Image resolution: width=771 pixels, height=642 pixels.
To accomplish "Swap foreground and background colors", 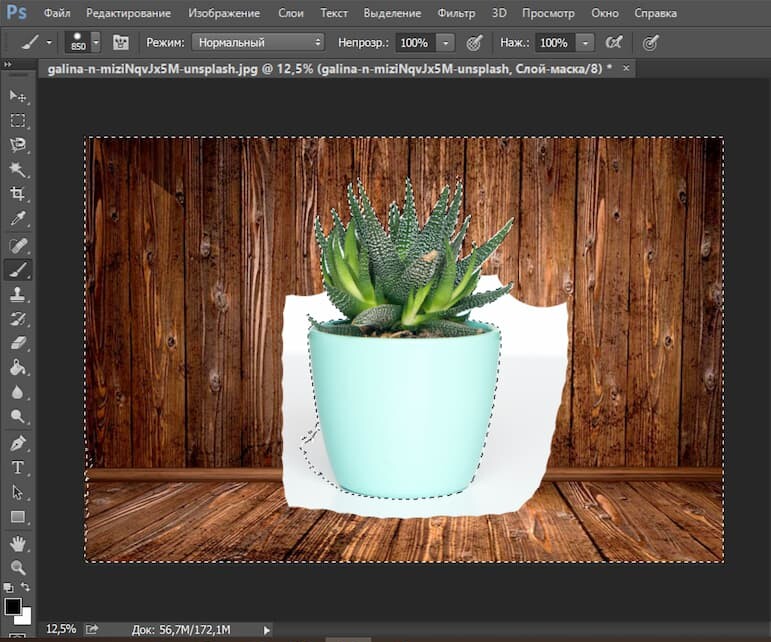I will (26, 587).
